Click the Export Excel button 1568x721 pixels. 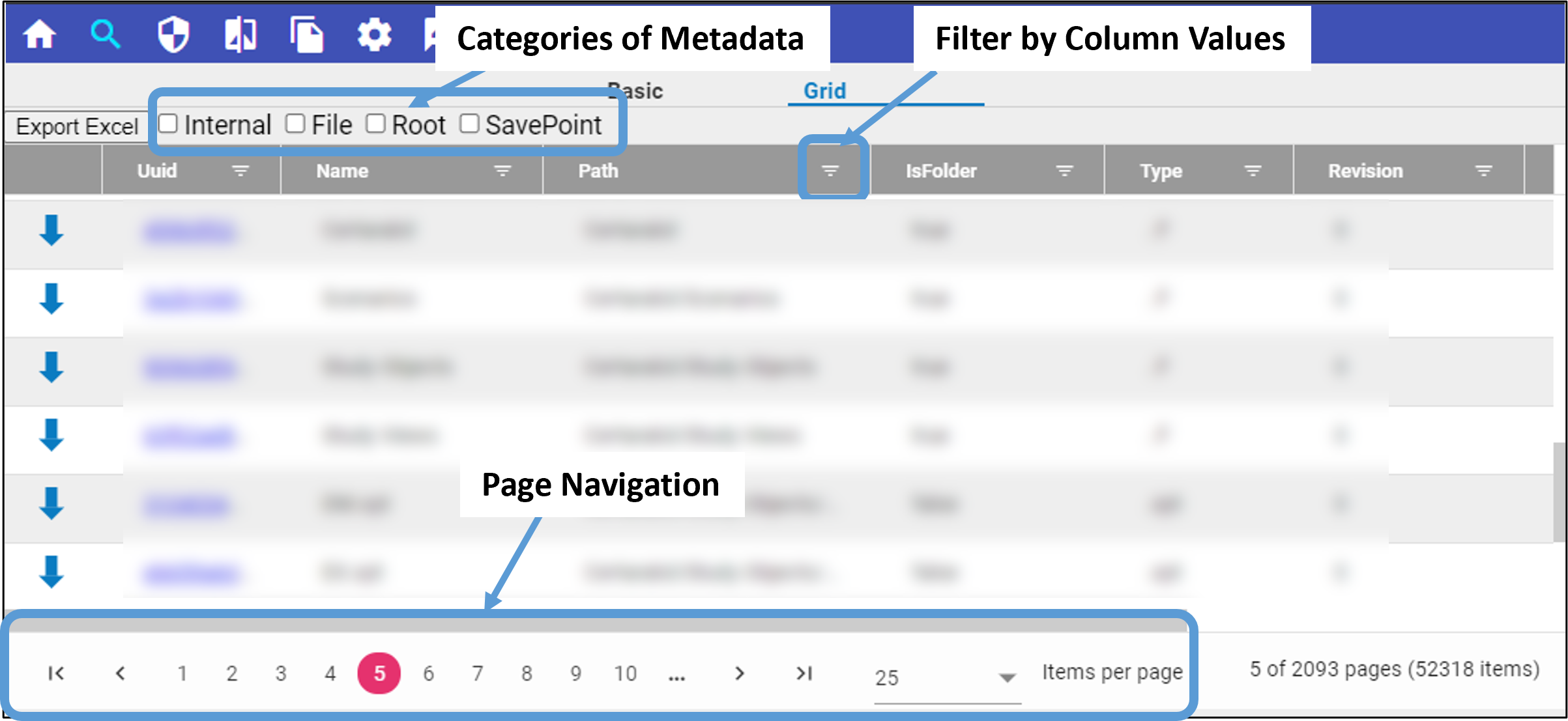[x=77, y=126]
